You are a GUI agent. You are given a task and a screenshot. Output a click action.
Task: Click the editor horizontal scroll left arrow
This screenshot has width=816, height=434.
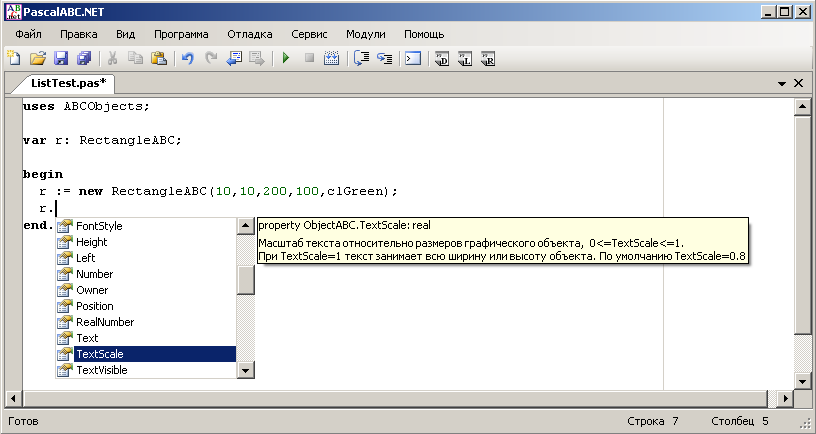pos(13,399)
